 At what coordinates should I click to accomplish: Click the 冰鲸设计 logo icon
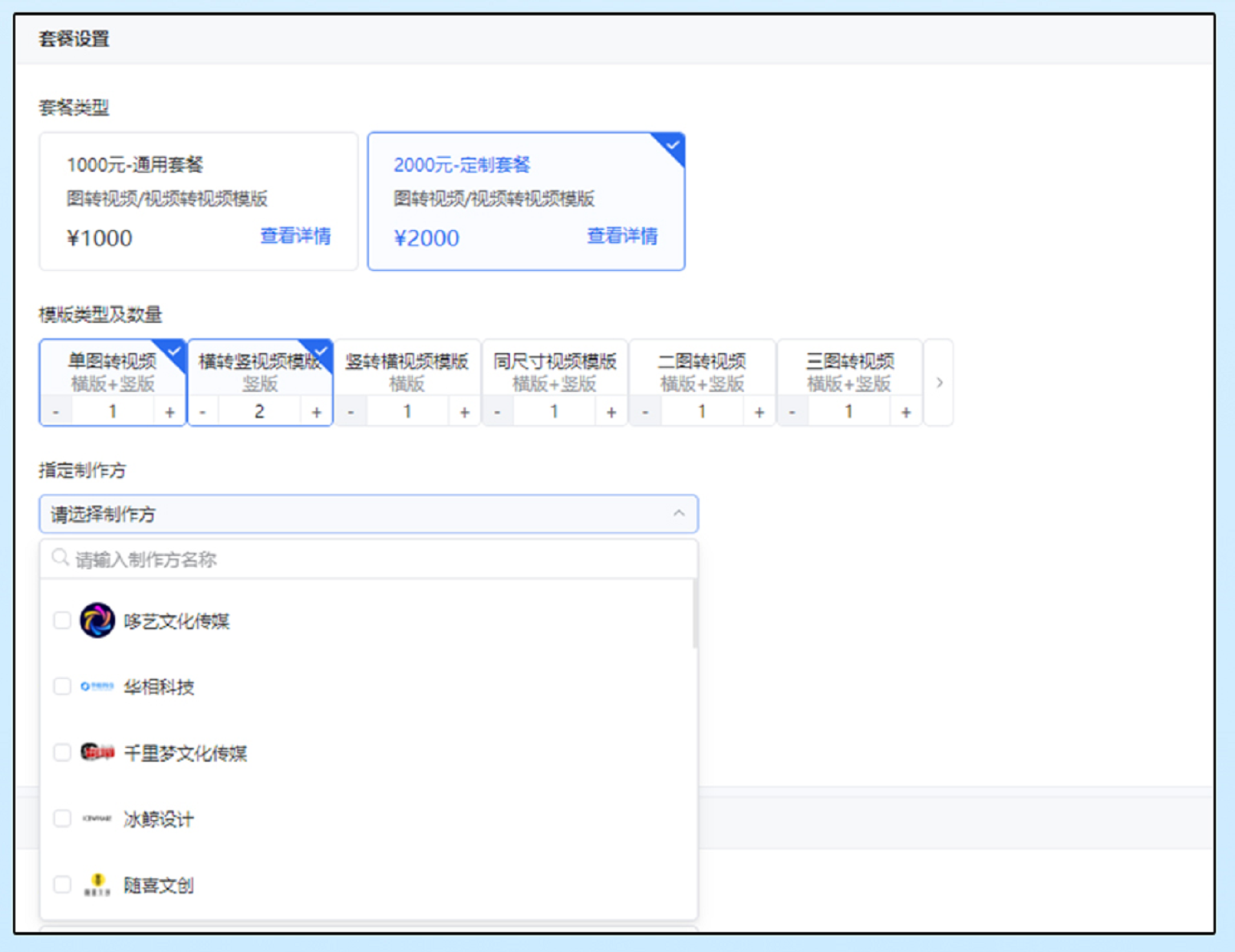97,819
